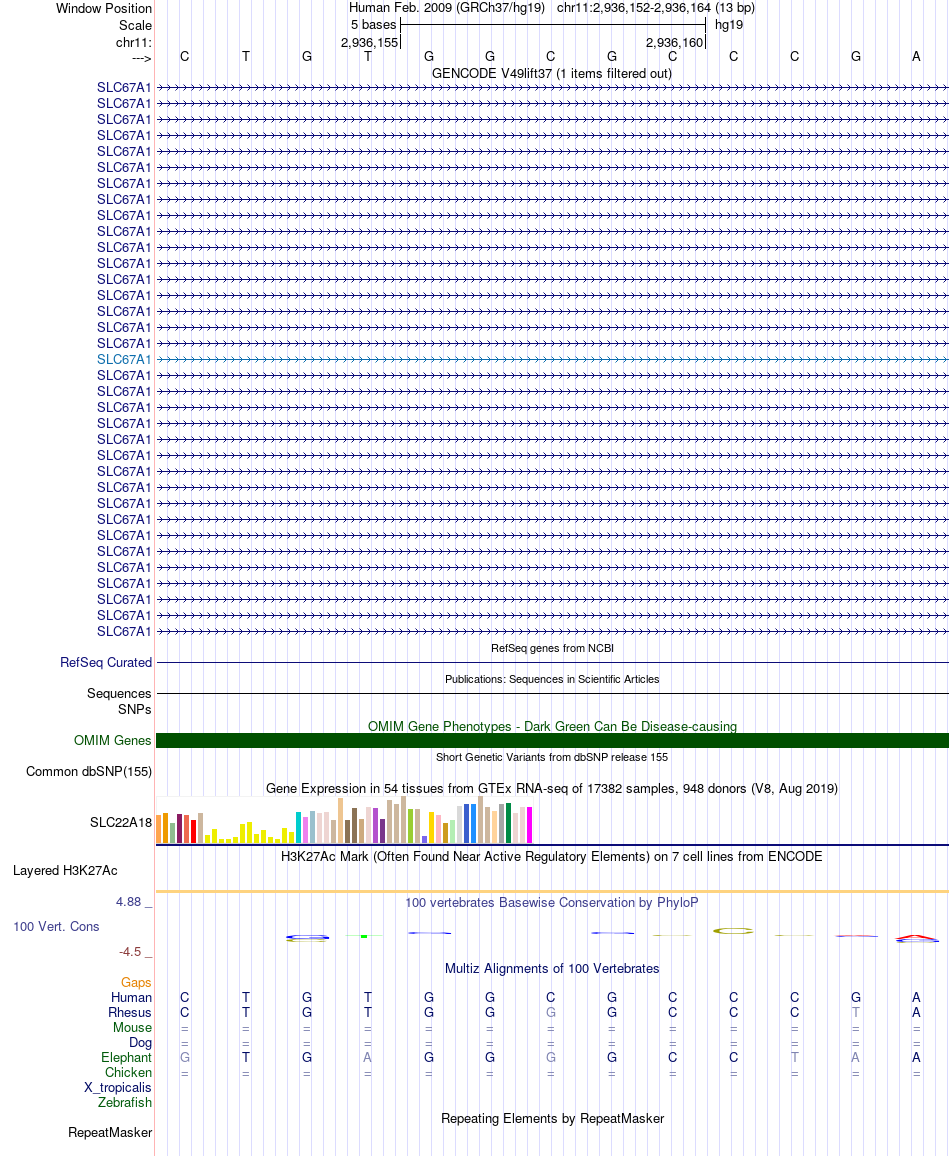Viewport: 950px width, 1156px height.
Task: Click the 4.88 PhyloP upper scale value
Action: pos(128,902)
